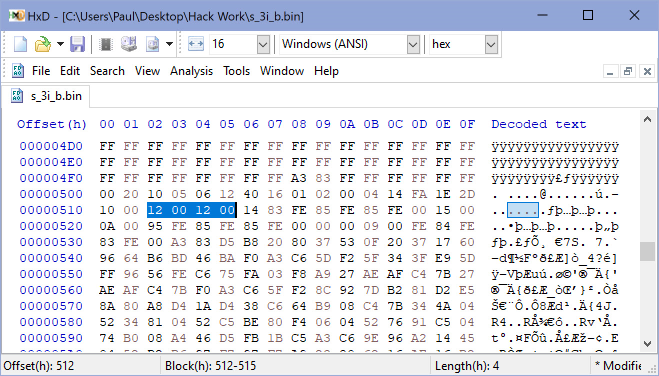Click offset row label 00000580
Viewport: 659px width, 376px height.
click(x=51, y=322)
